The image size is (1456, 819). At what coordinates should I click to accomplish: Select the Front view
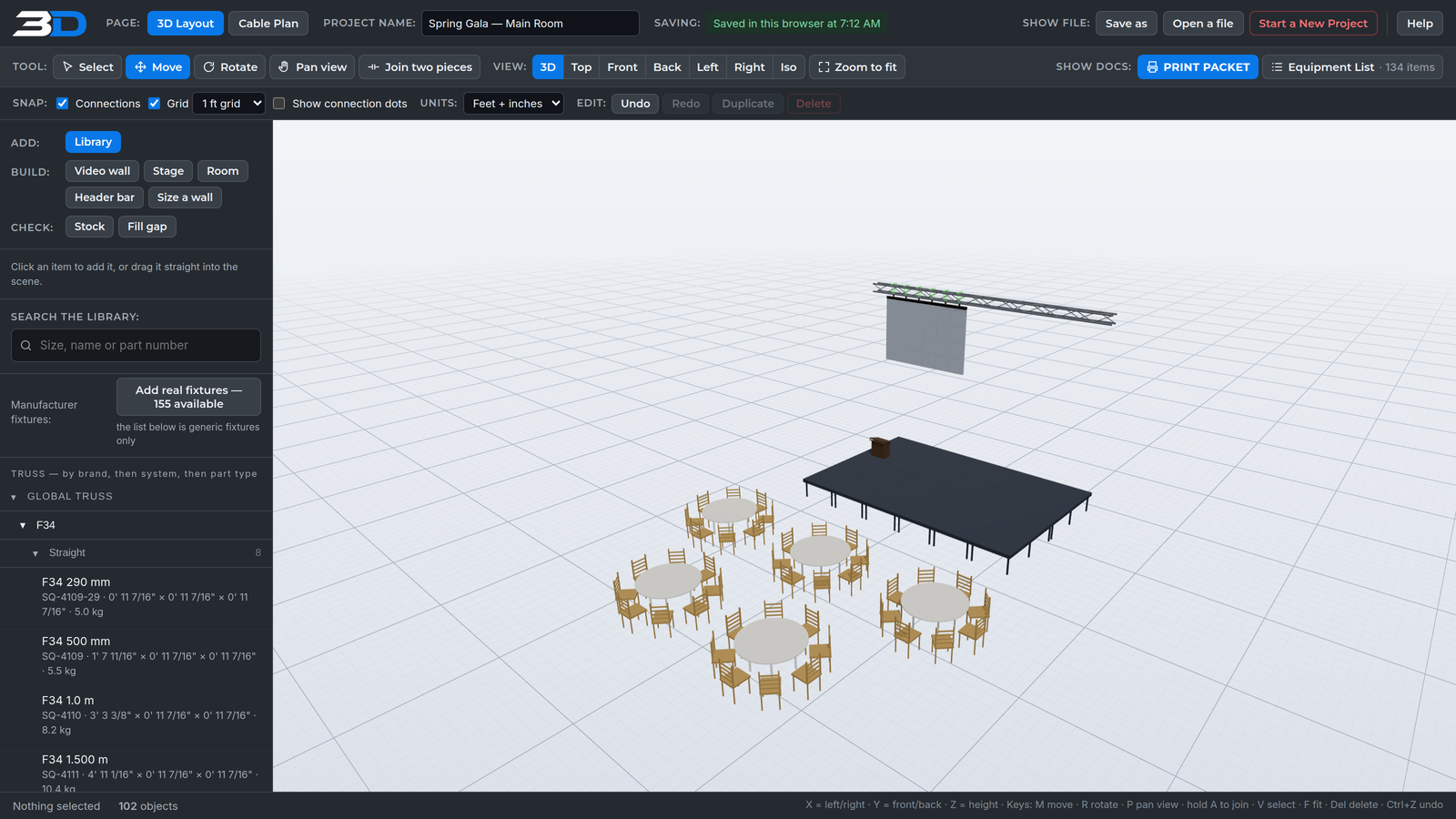[622, 67]
